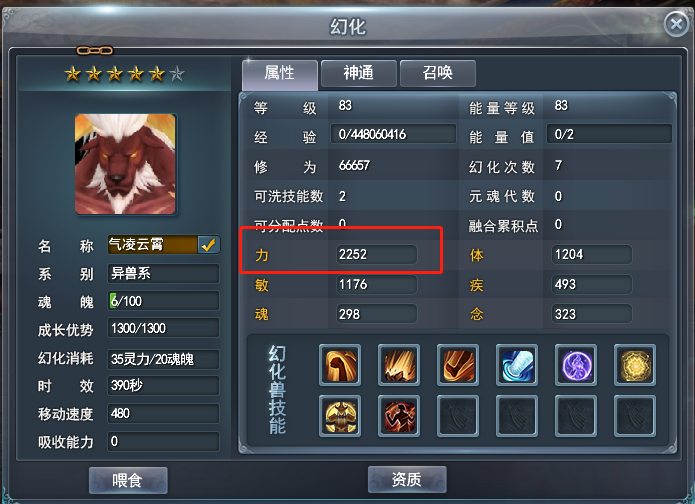Select the 属性 tab
Image resolution: width=695 pixels, height=504 pixels.
tap(280, 74)
